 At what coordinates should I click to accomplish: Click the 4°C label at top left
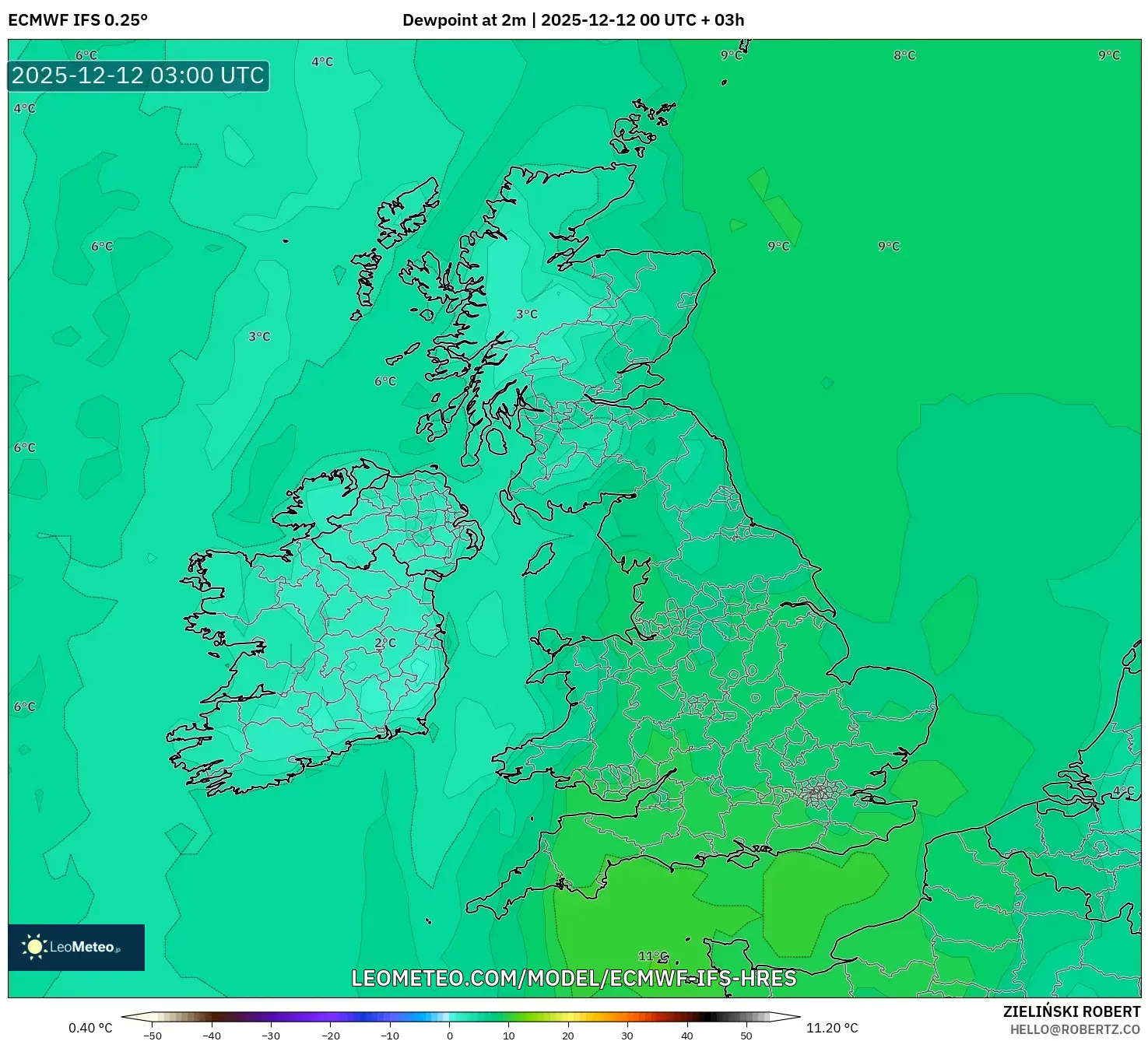click(x=23, y=110)
